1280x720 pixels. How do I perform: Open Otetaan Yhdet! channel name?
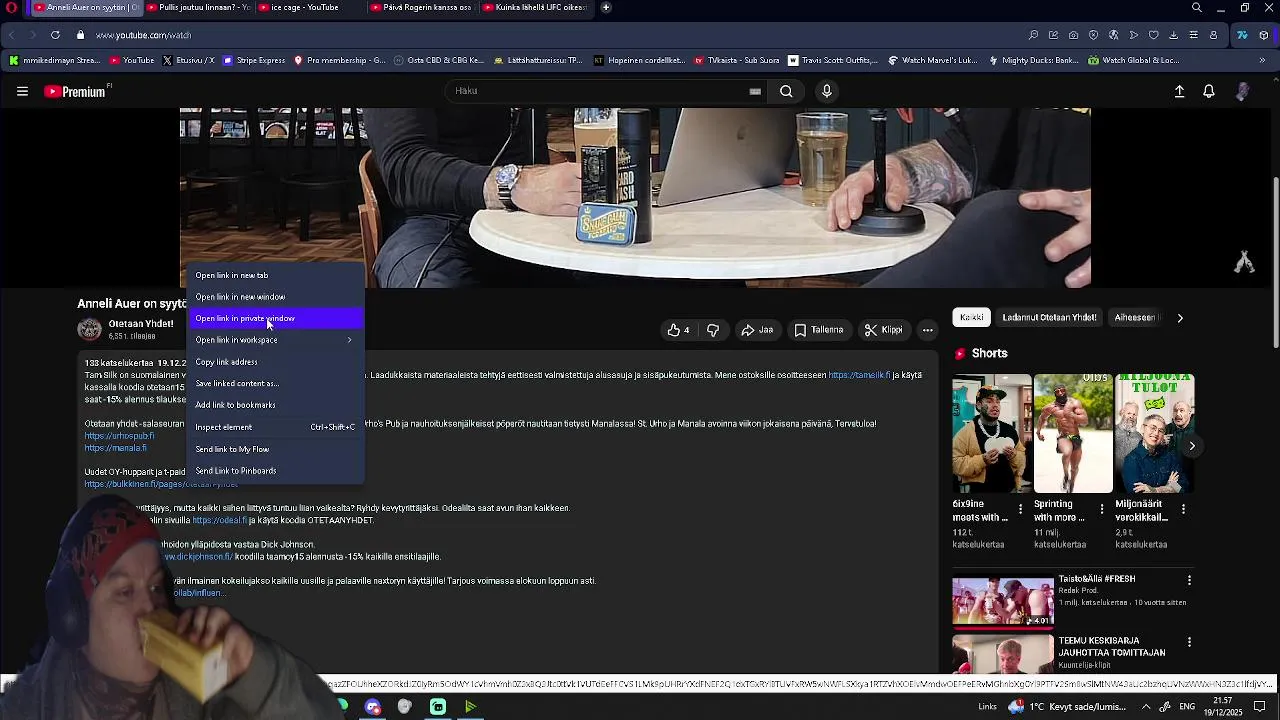pyautogui.click(x=141, y=324)
